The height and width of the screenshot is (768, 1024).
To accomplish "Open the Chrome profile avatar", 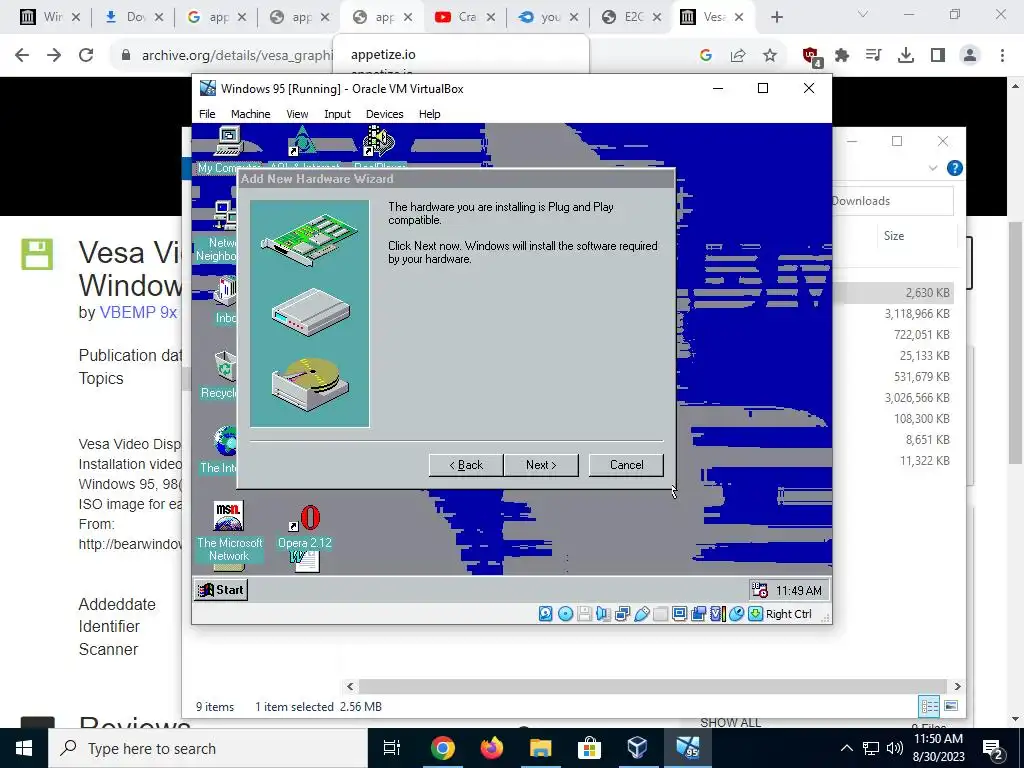I will click(x=970, y=56).
